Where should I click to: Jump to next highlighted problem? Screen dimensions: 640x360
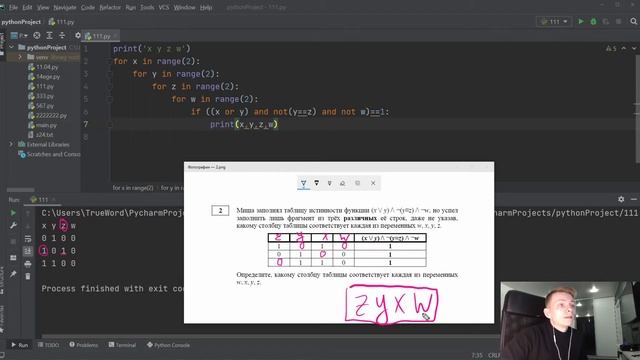click(x=634, y=49)
